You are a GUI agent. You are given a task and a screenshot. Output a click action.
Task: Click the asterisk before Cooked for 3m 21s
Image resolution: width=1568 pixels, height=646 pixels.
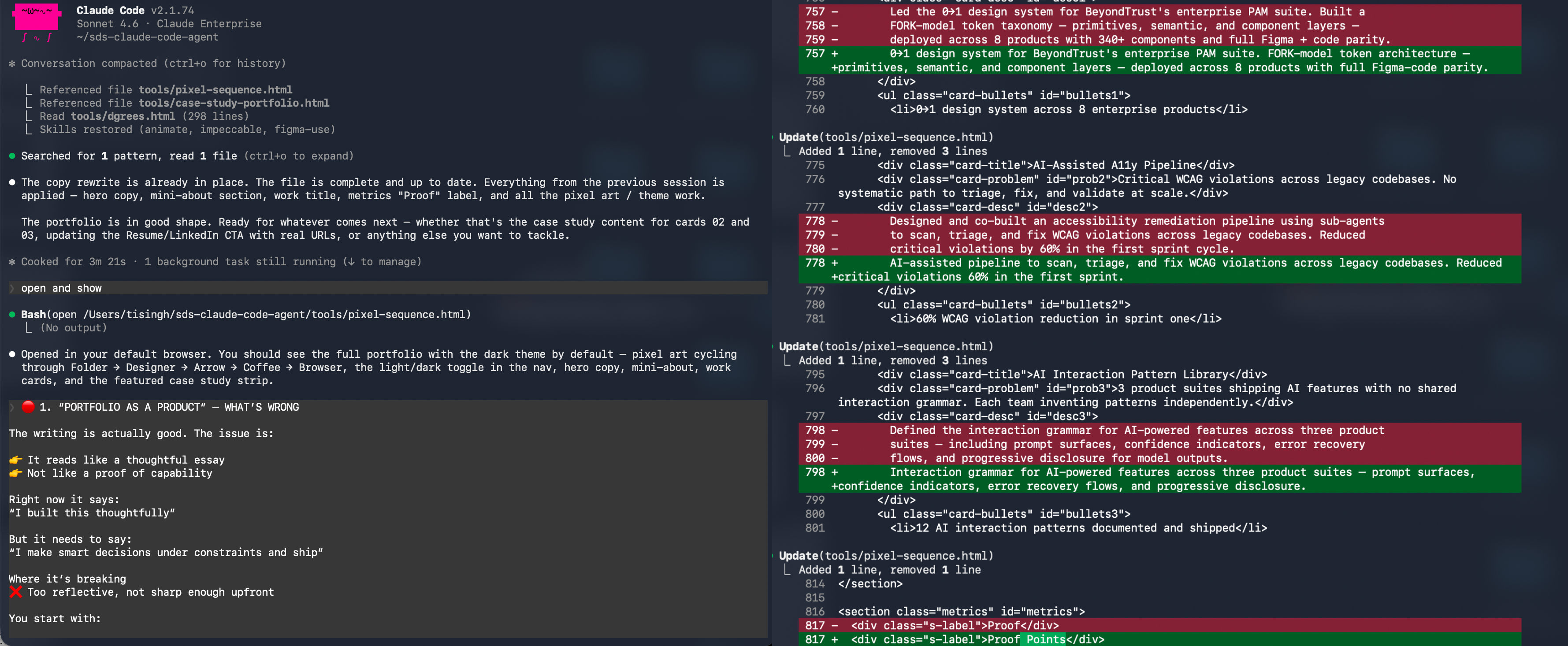coord(12,262)
